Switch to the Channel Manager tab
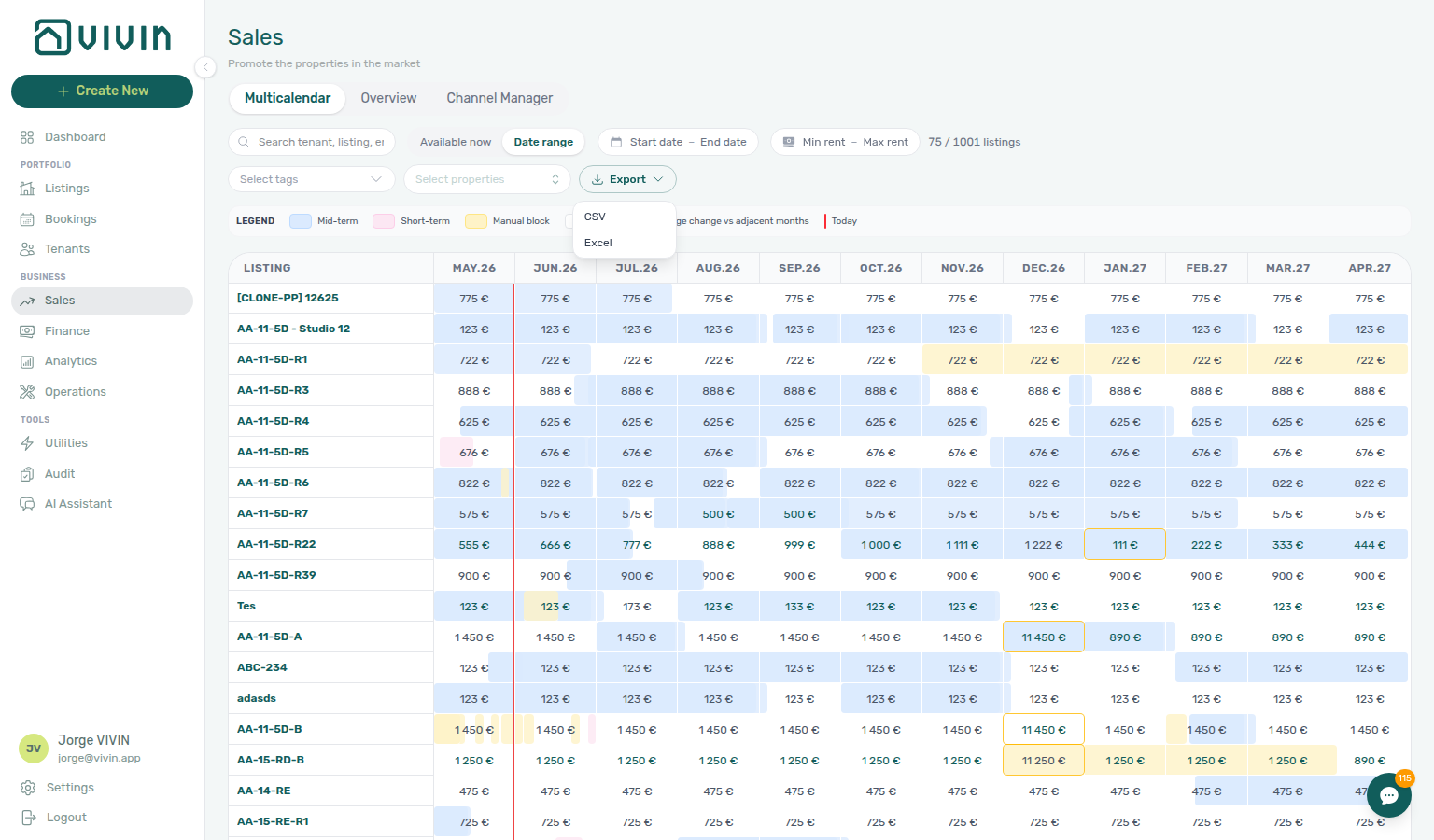 pyautogui.click(x=499, y=98)
